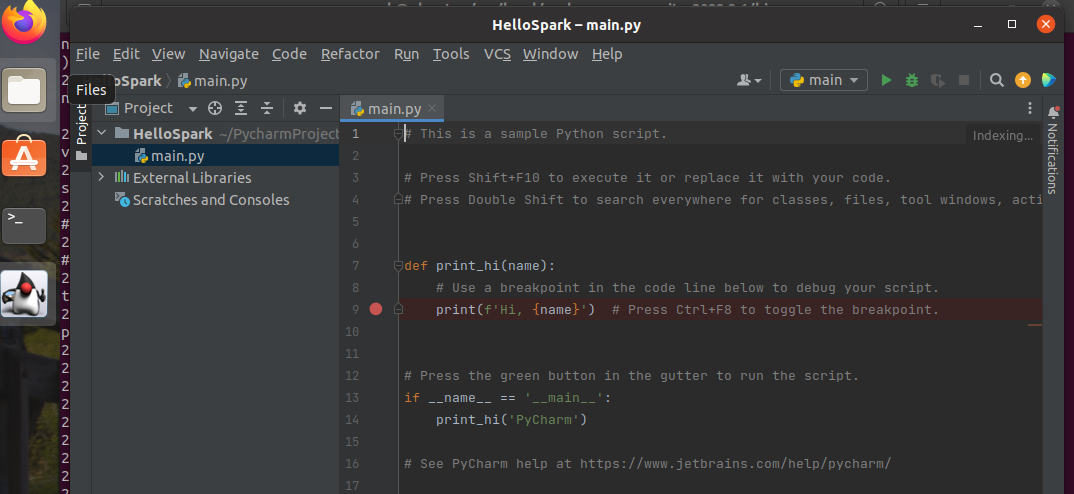Launch Firefox from the Ubuntu dock
Screen dimensions: 1074x494
coord(25,21)
